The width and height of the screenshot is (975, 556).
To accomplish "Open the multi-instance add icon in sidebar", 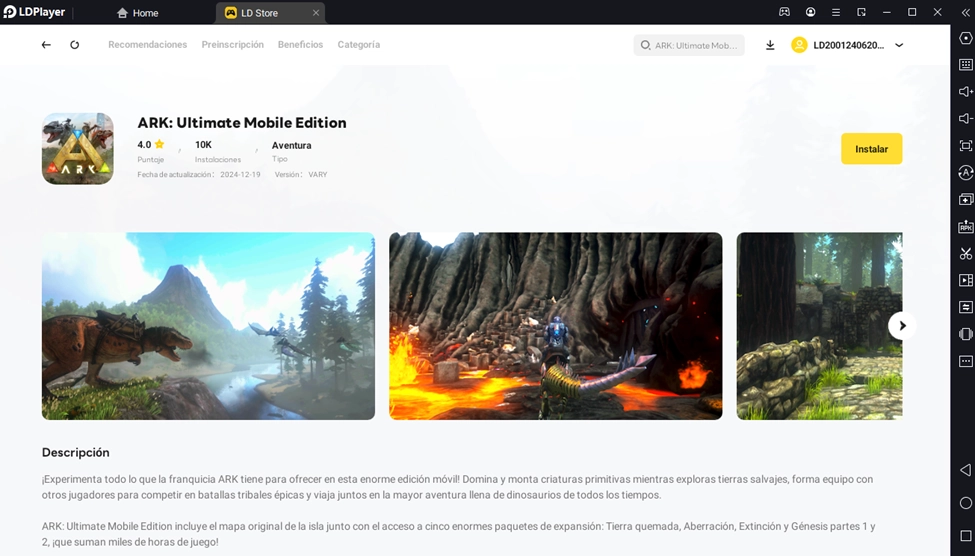I will pyautogui.click(x=966, y=200).
